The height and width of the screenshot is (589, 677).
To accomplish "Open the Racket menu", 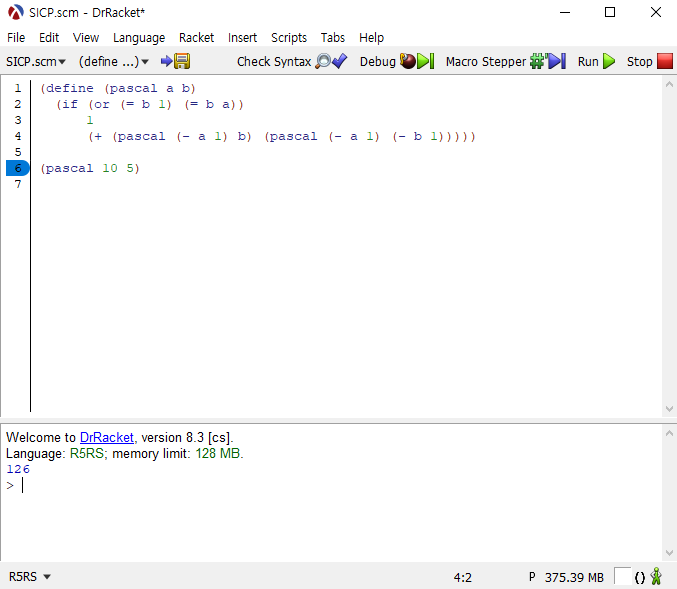I will pos(196,37).
